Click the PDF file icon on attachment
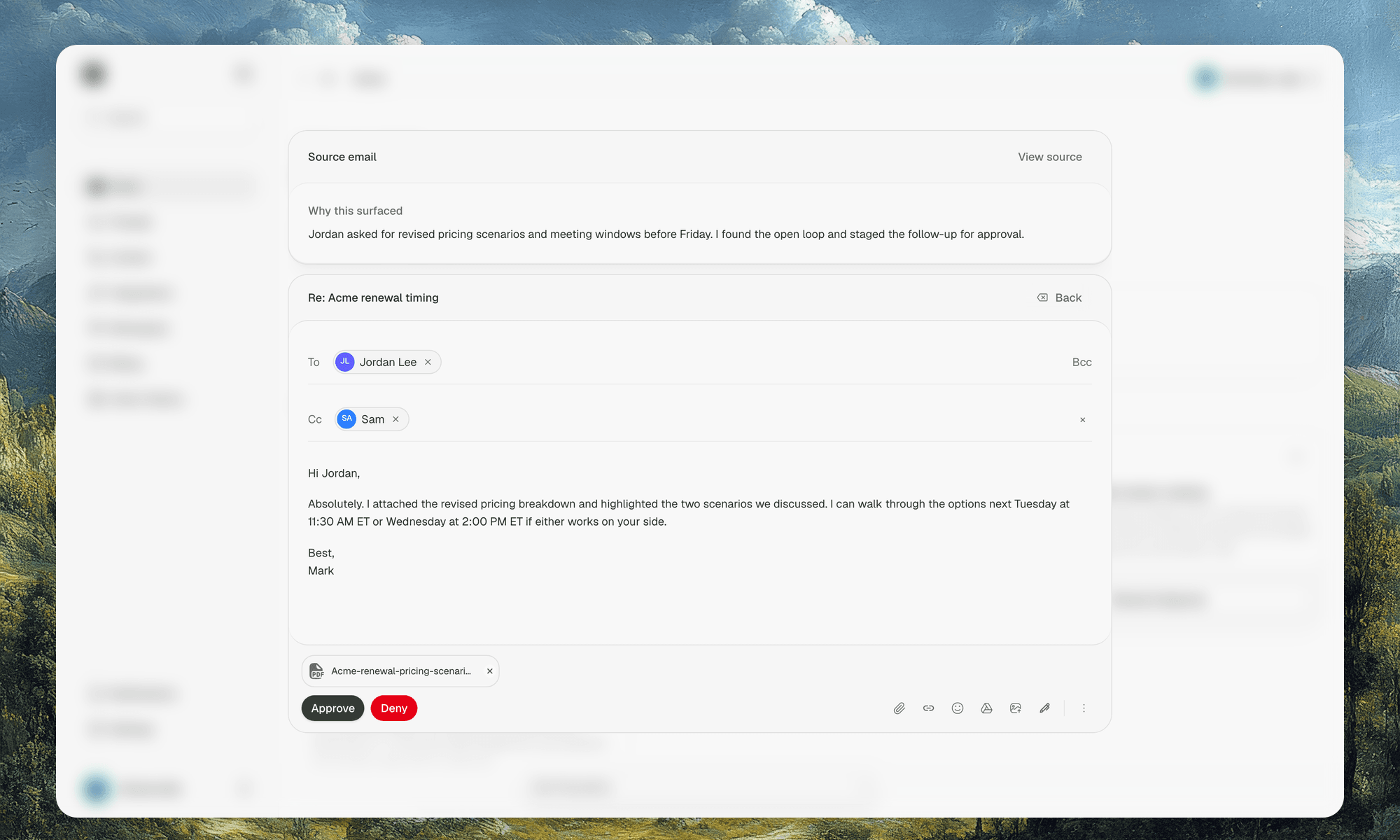 pyautogui.click(x=316, y=671)
